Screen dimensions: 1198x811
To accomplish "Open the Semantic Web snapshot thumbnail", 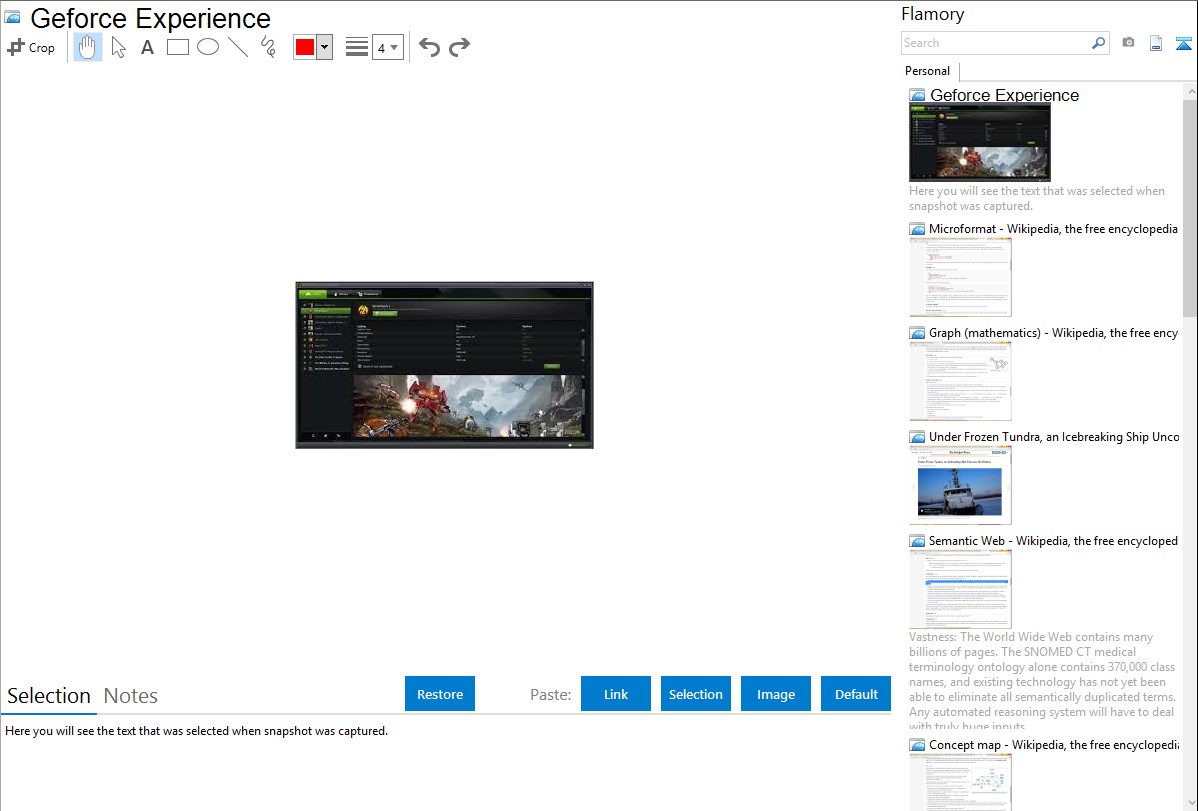I will click(960, 589).
